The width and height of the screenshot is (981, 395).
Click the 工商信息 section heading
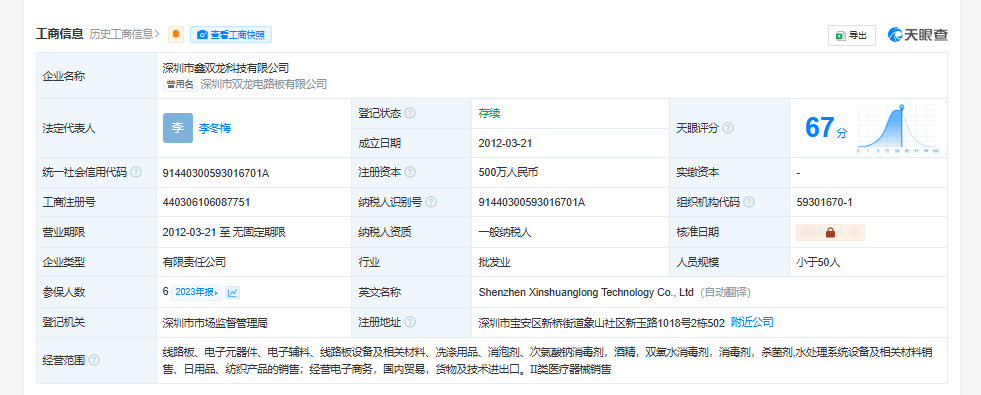(x=59, y=34)
